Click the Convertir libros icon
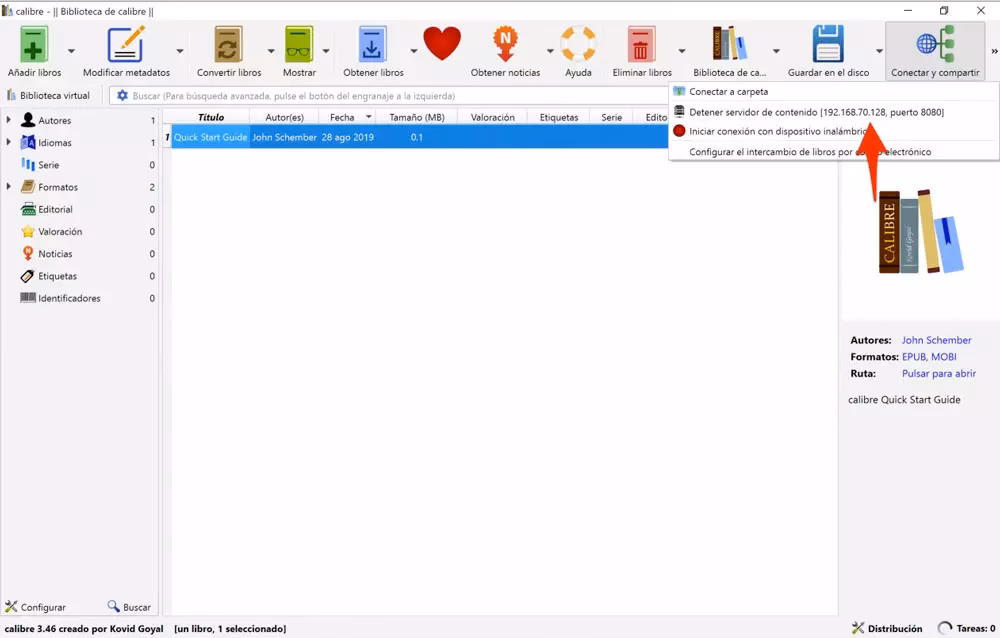Screen dimensions: 1000x638 [229, 46]
